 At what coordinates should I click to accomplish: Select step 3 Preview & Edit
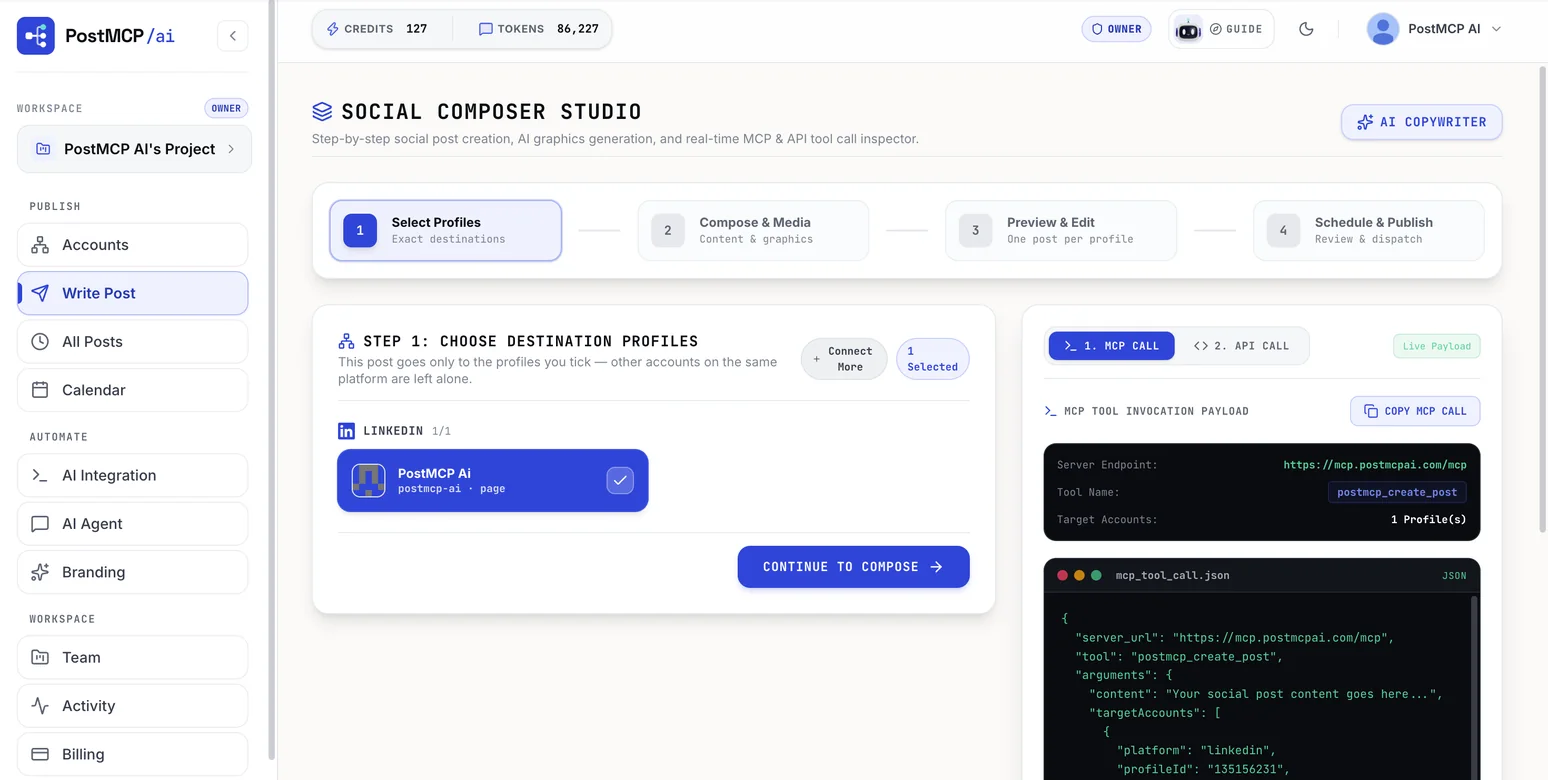[x=1061, y=230]
